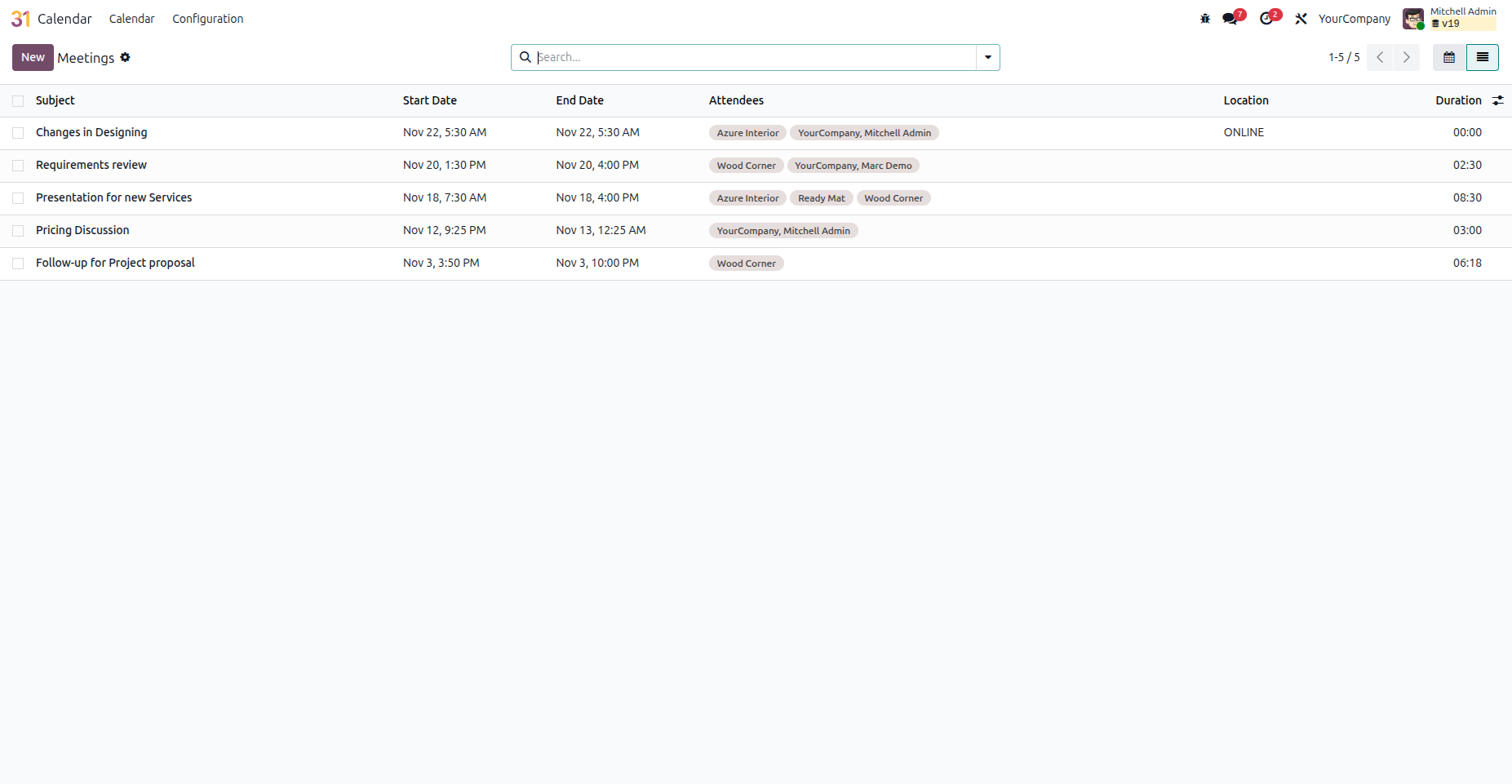This screenshot has height=784, width=1512.
Task: Click the Nov 3, 10:00 PM end date
Action: [597, 263]
